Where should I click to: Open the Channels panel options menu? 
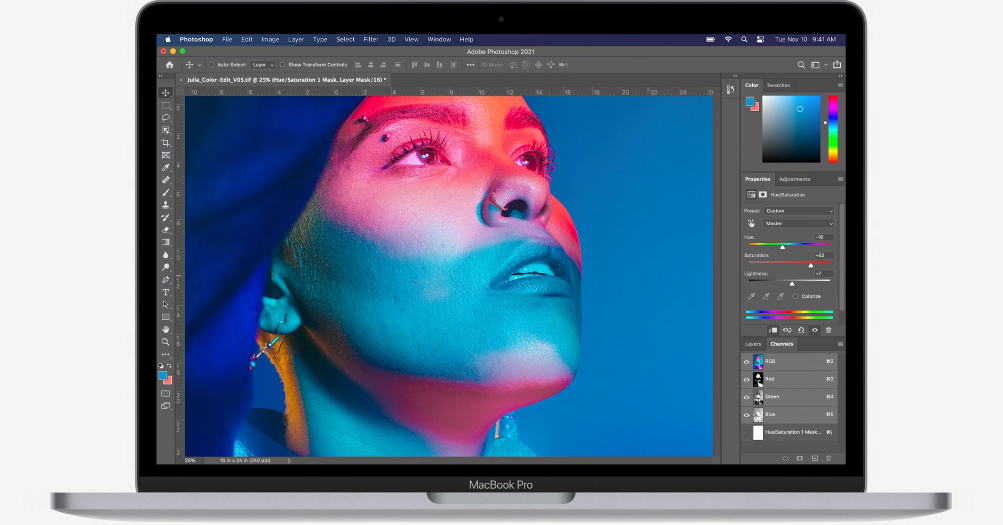tap(840, 344)
